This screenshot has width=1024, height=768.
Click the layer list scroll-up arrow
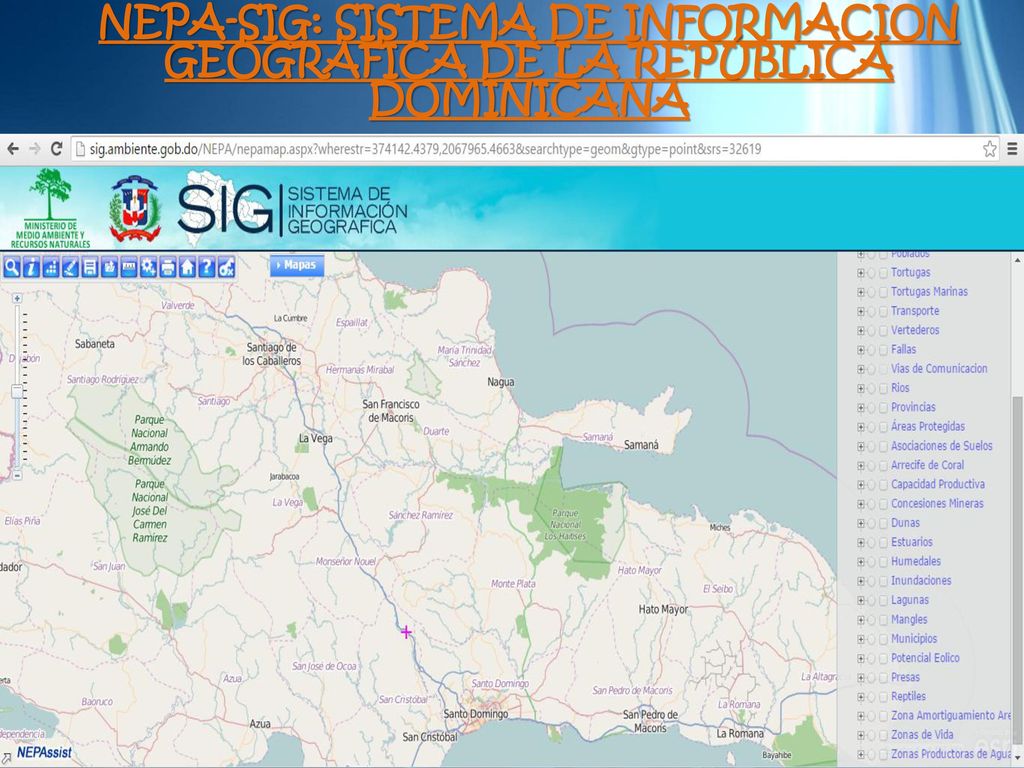click(x=1017, y=259)
